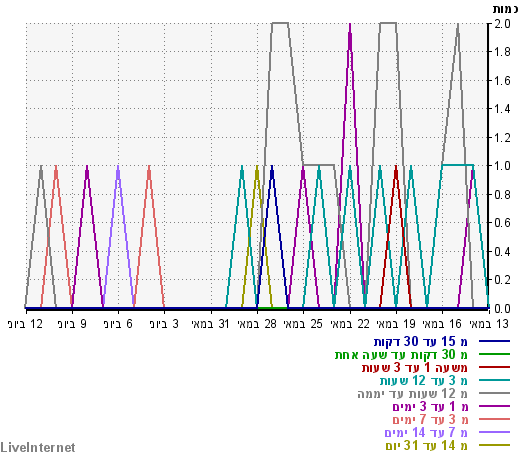Click the dark blue legend line swatch
The width and height of the screenshot is (520, 457).
coord(494,341)
